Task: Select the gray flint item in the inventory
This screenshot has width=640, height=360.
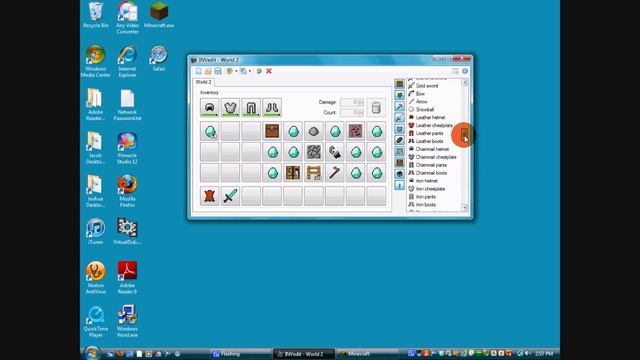Action: 313,131
